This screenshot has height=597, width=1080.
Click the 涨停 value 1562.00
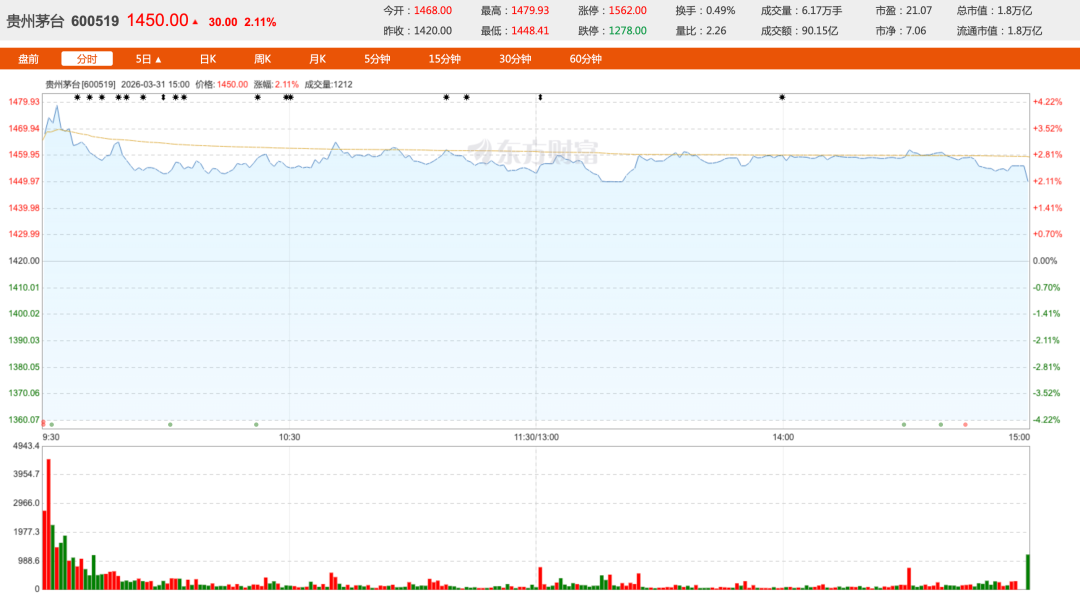point(627,10)
